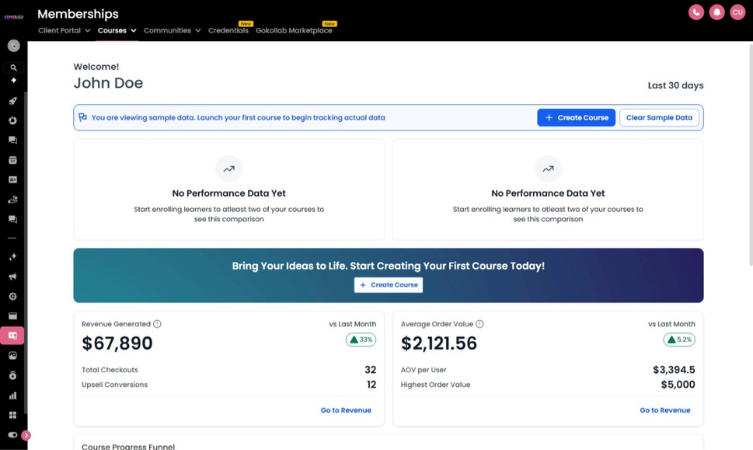753x450 pixels.
Task: Open the Gokollab Marketplace tab
Action: point(294,31)
